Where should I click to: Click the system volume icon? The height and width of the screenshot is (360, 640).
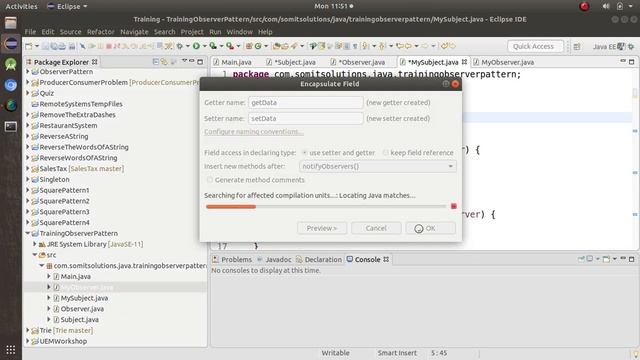[x=606, y=6]
